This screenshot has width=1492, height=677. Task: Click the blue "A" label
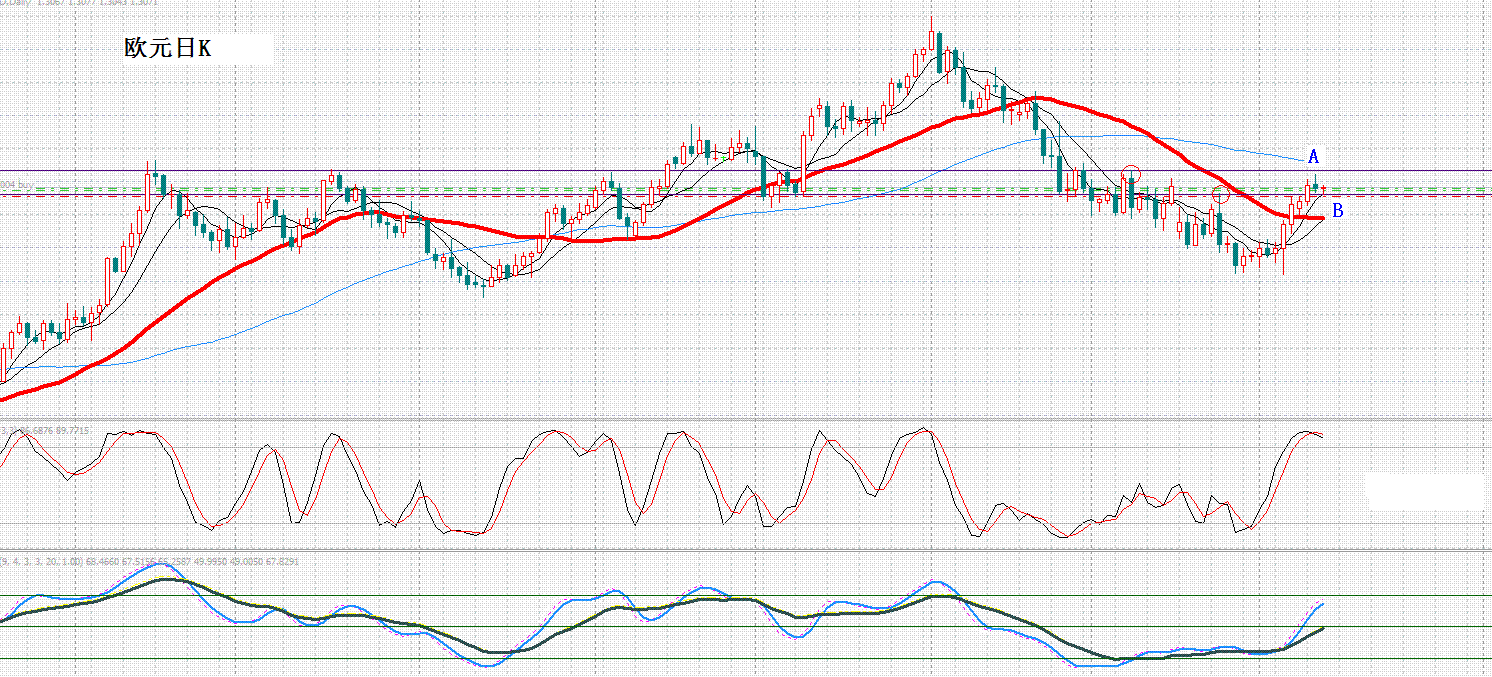click(x=1314, y=157)
